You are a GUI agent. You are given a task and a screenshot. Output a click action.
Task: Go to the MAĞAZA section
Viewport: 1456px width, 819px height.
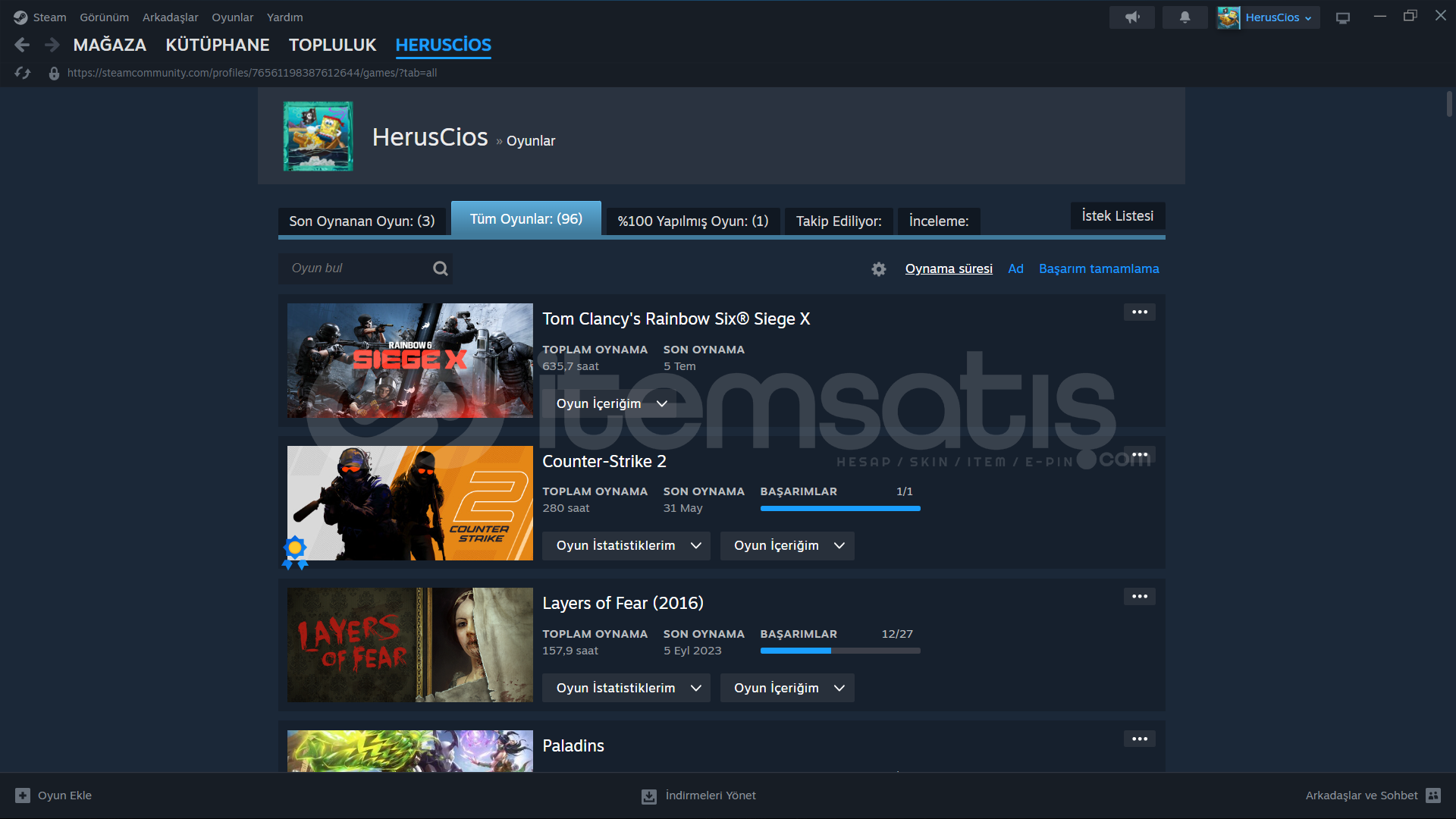[110, 45]
